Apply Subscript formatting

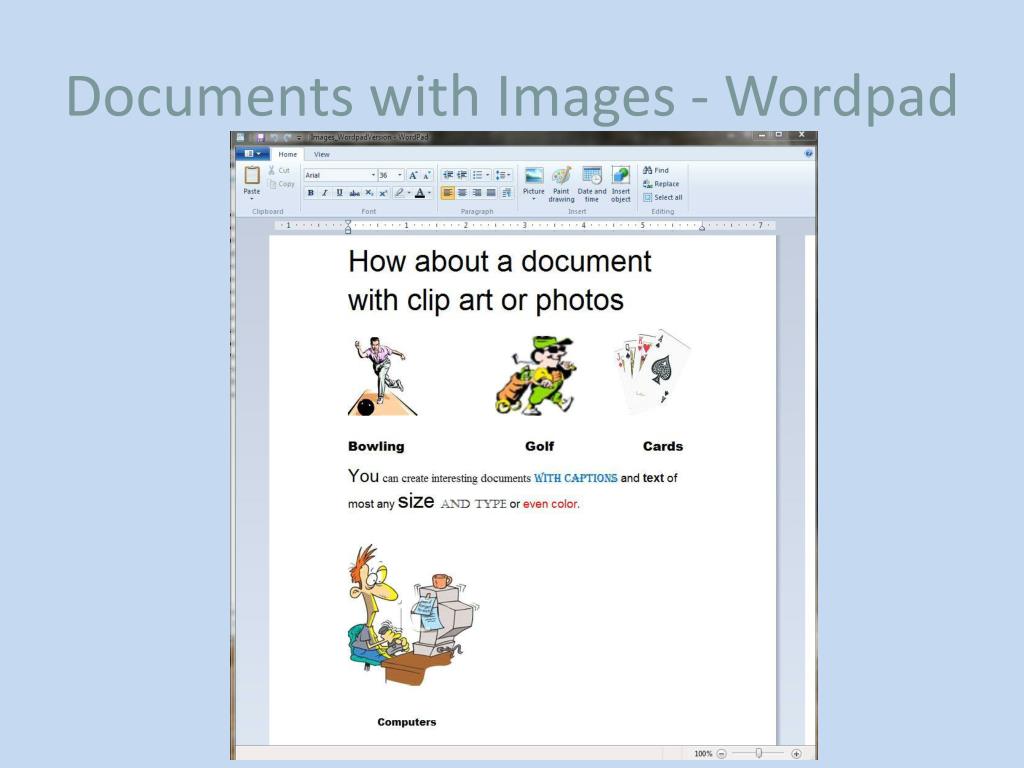point(369,193)
